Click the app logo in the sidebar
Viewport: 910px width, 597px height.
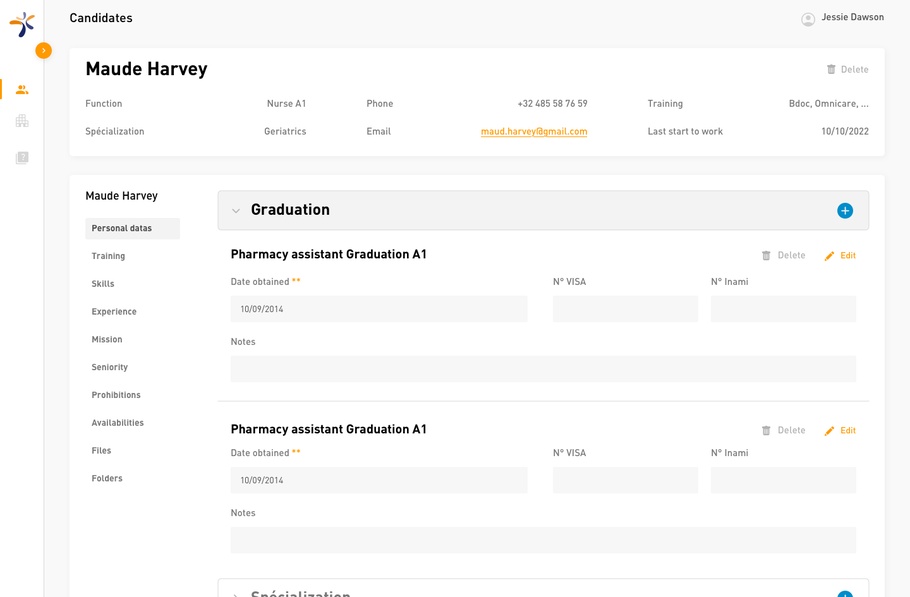tap(22, 24)
